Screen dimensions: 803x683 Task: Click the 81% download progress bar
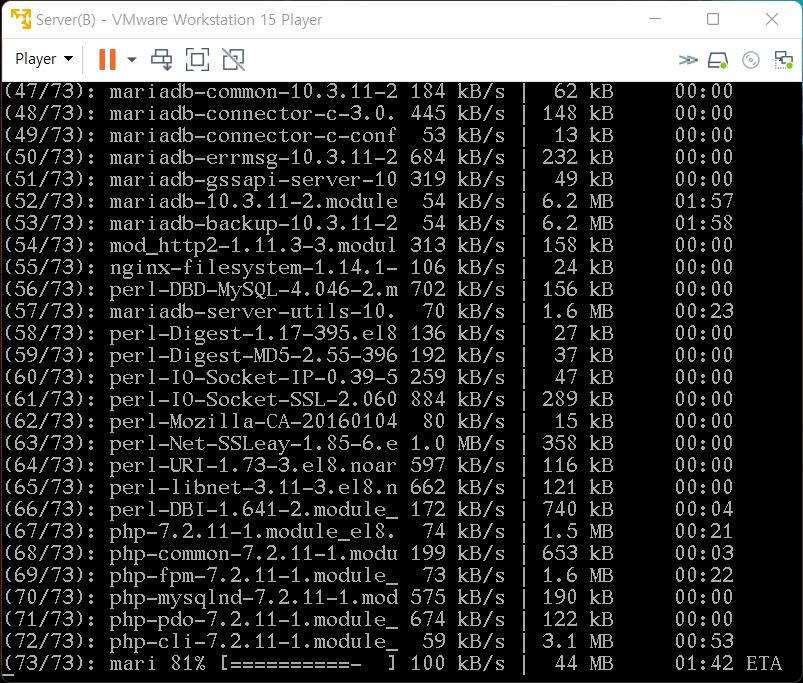coord(308,664)
